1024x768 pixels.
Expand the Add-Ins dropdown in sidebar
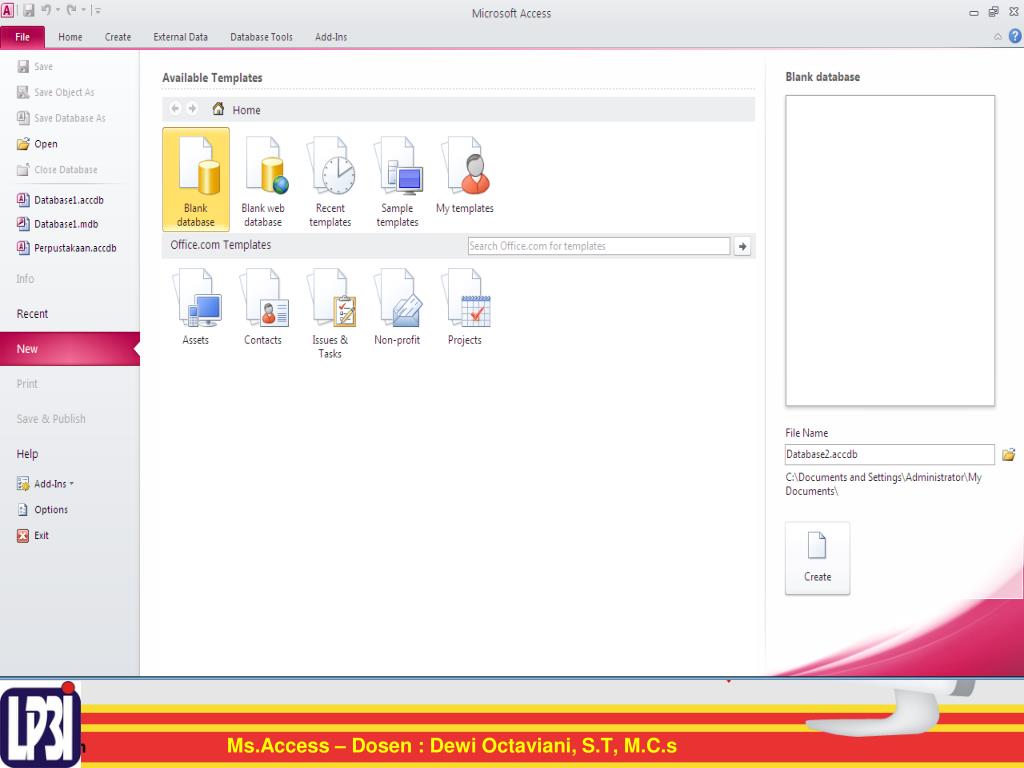coord(45,484)
